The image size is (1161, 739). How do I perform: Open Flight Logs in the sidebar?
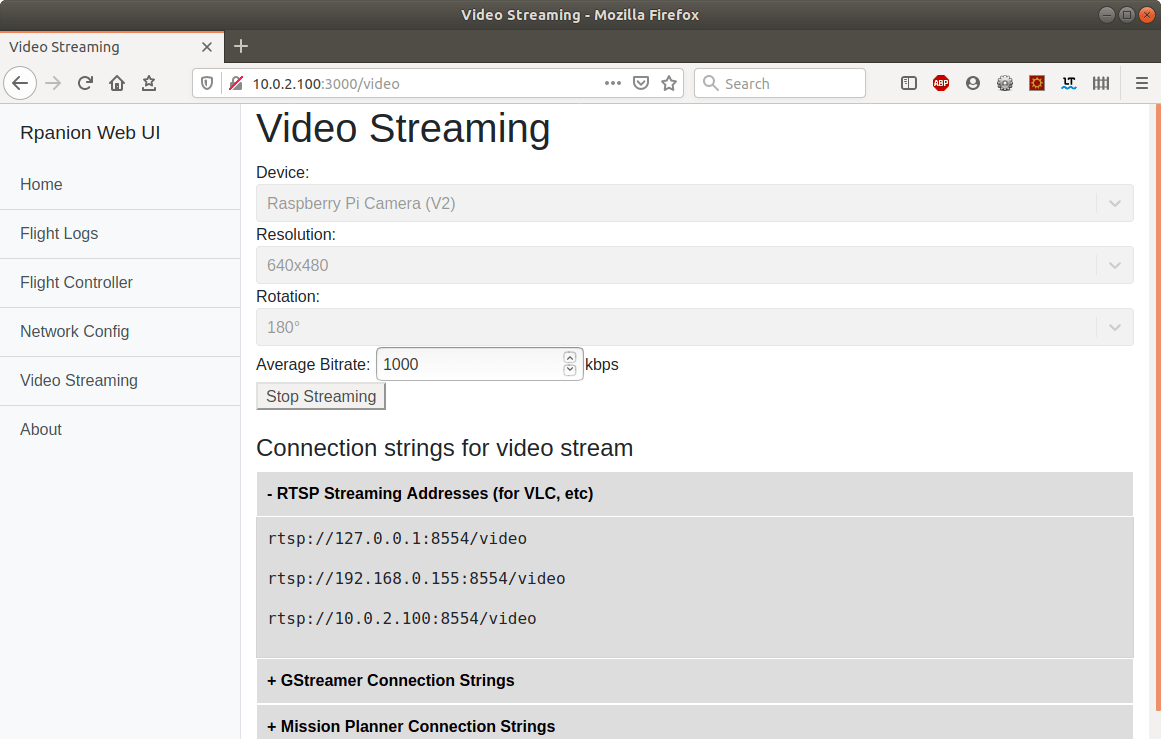point(120,233)
